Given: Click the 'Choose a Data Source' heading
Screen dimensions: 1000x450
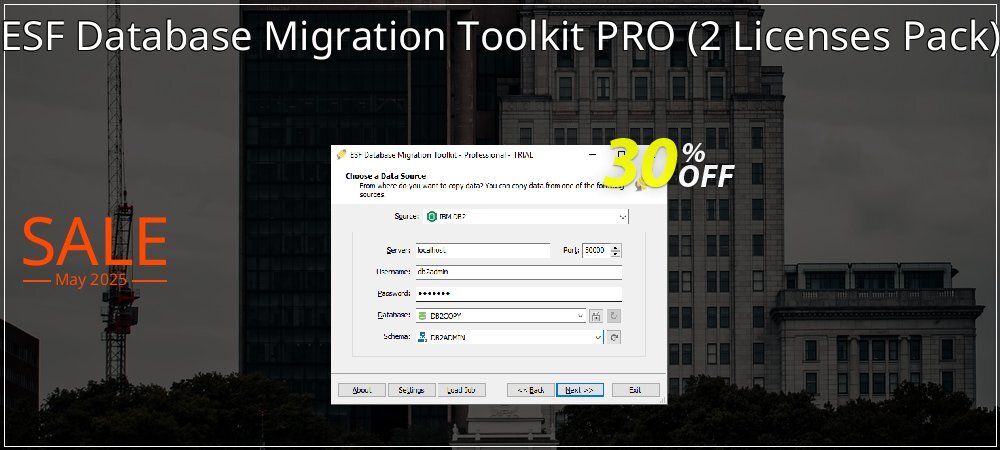Looking at the screenshot, I should pyautogui.click(x=386, y=176).
